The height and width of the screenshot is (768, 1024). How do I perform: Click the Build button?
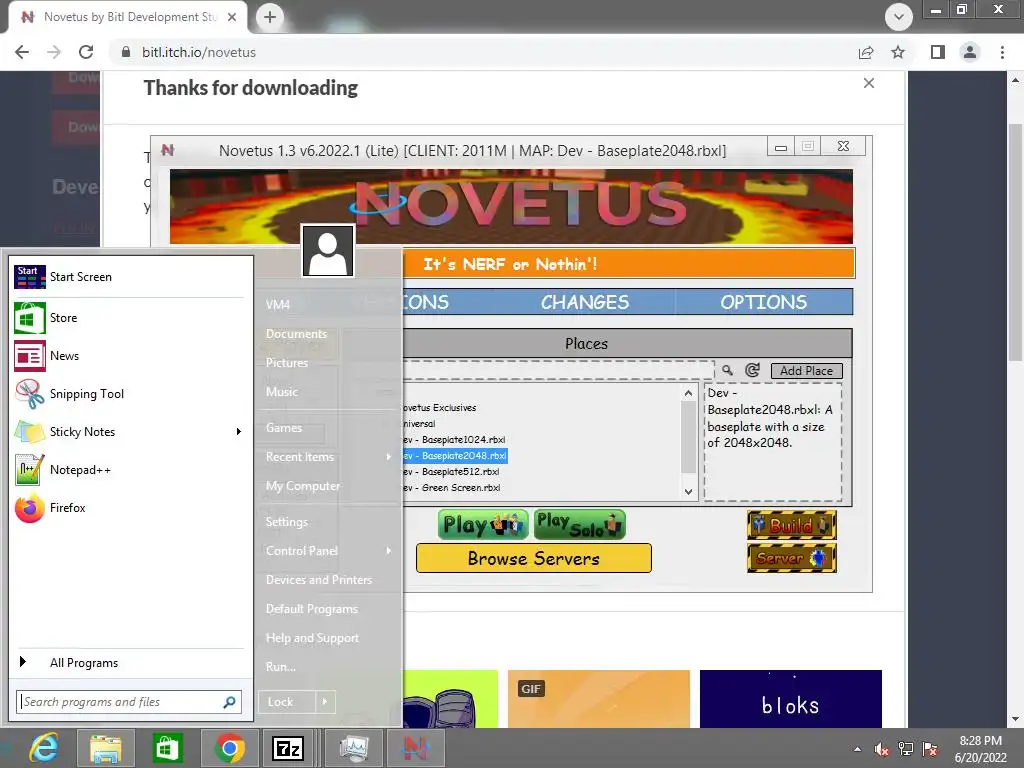pos(792,525)
